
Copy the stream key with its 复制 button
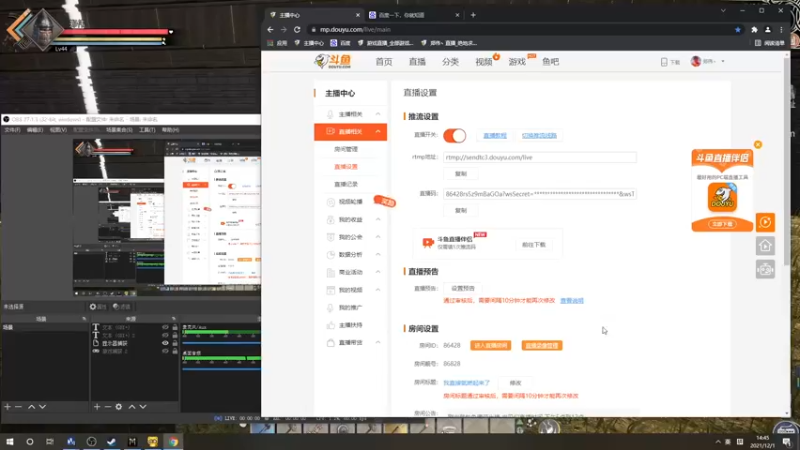[x=461, y=210]
